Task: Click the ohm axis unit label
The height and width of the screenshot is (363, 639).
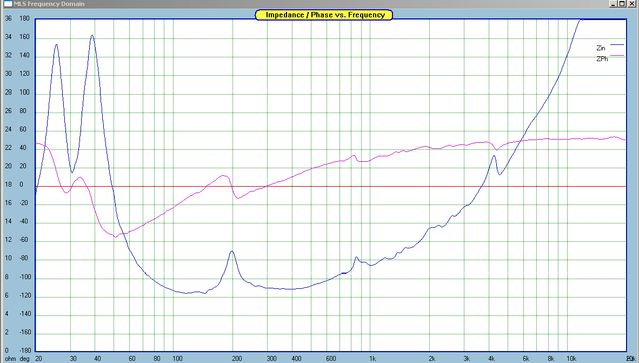Action: coord(10,359)
